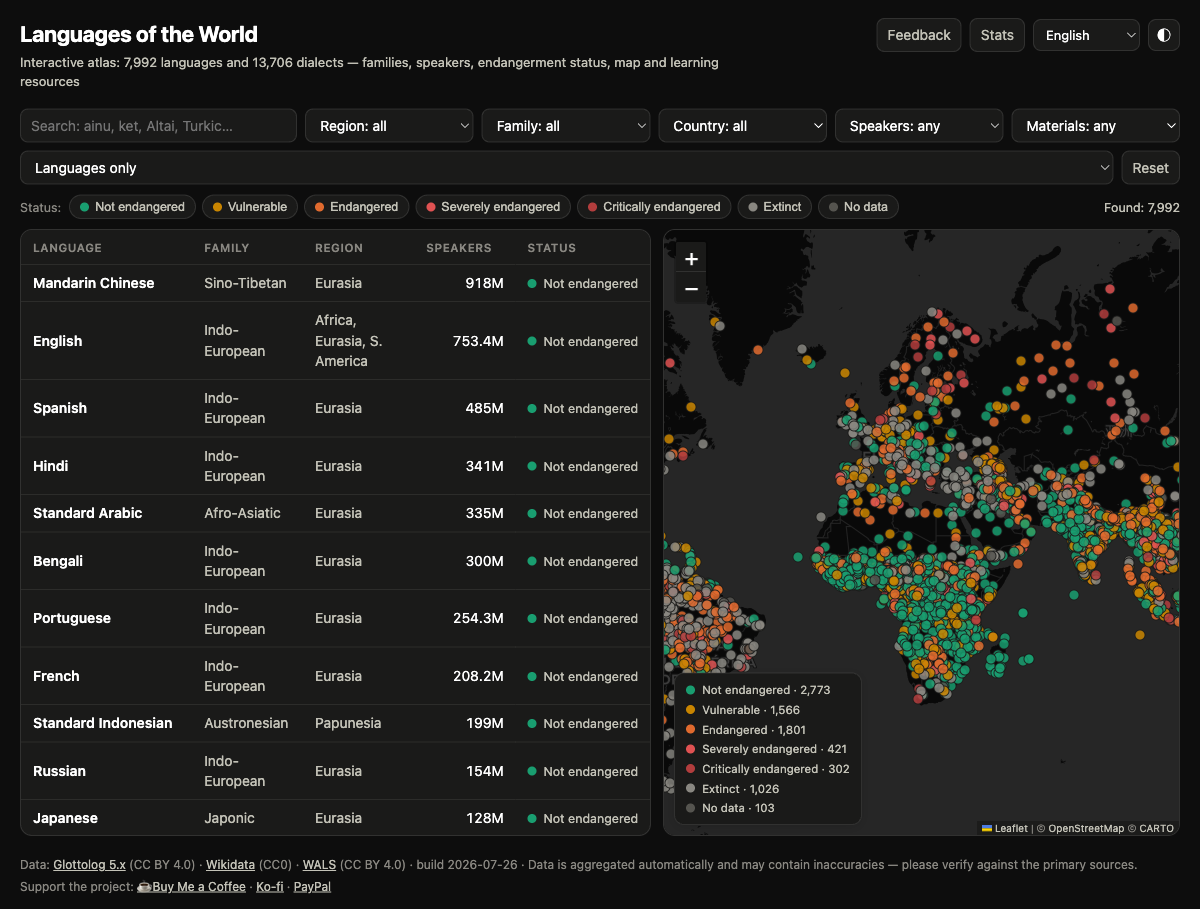The width and height of the screenshot is (1200, 909).
Task: Toggle the Severely endangered status filter
Action: click(x=493, y=207)
